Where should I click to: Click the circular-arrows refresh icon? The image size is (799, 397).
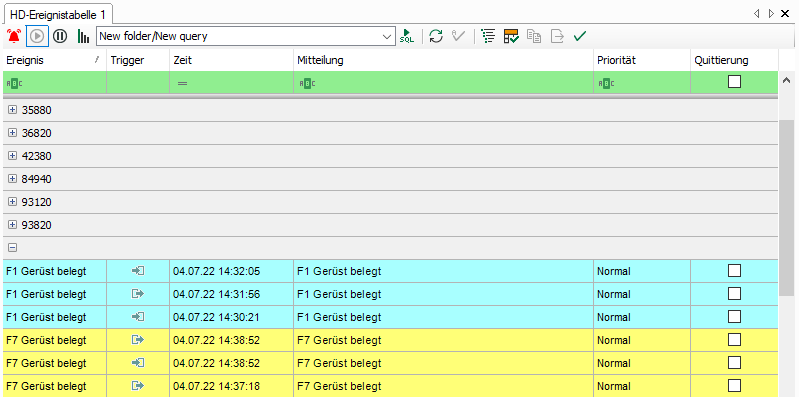[436, 36]
